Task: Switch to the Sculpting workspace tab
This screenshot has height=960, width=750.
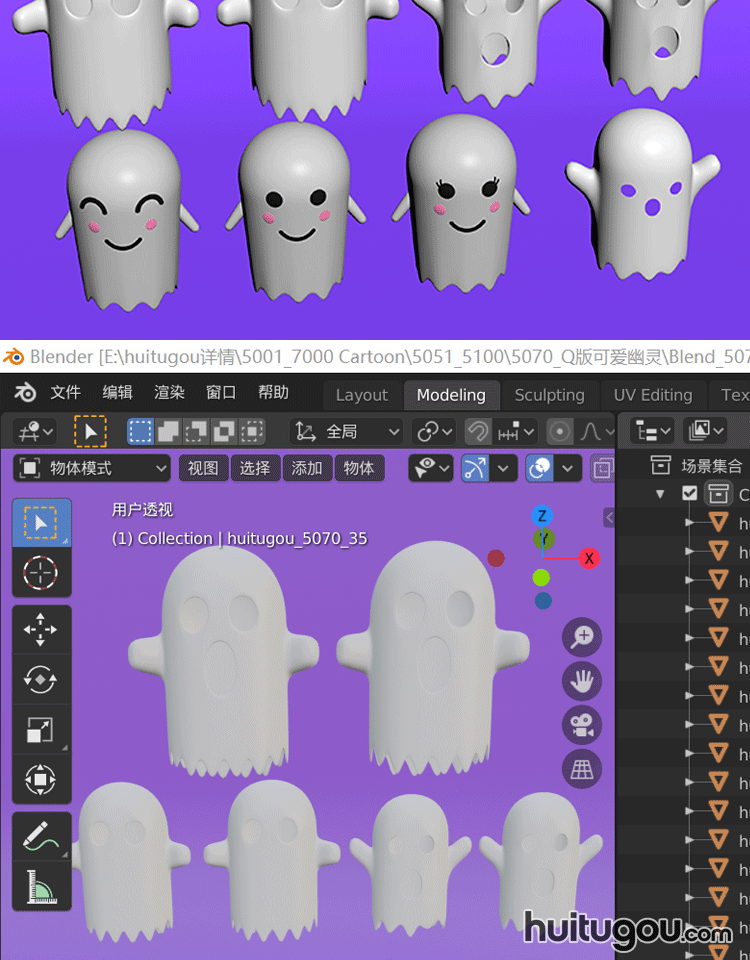Action: click(x=549, y=395)
